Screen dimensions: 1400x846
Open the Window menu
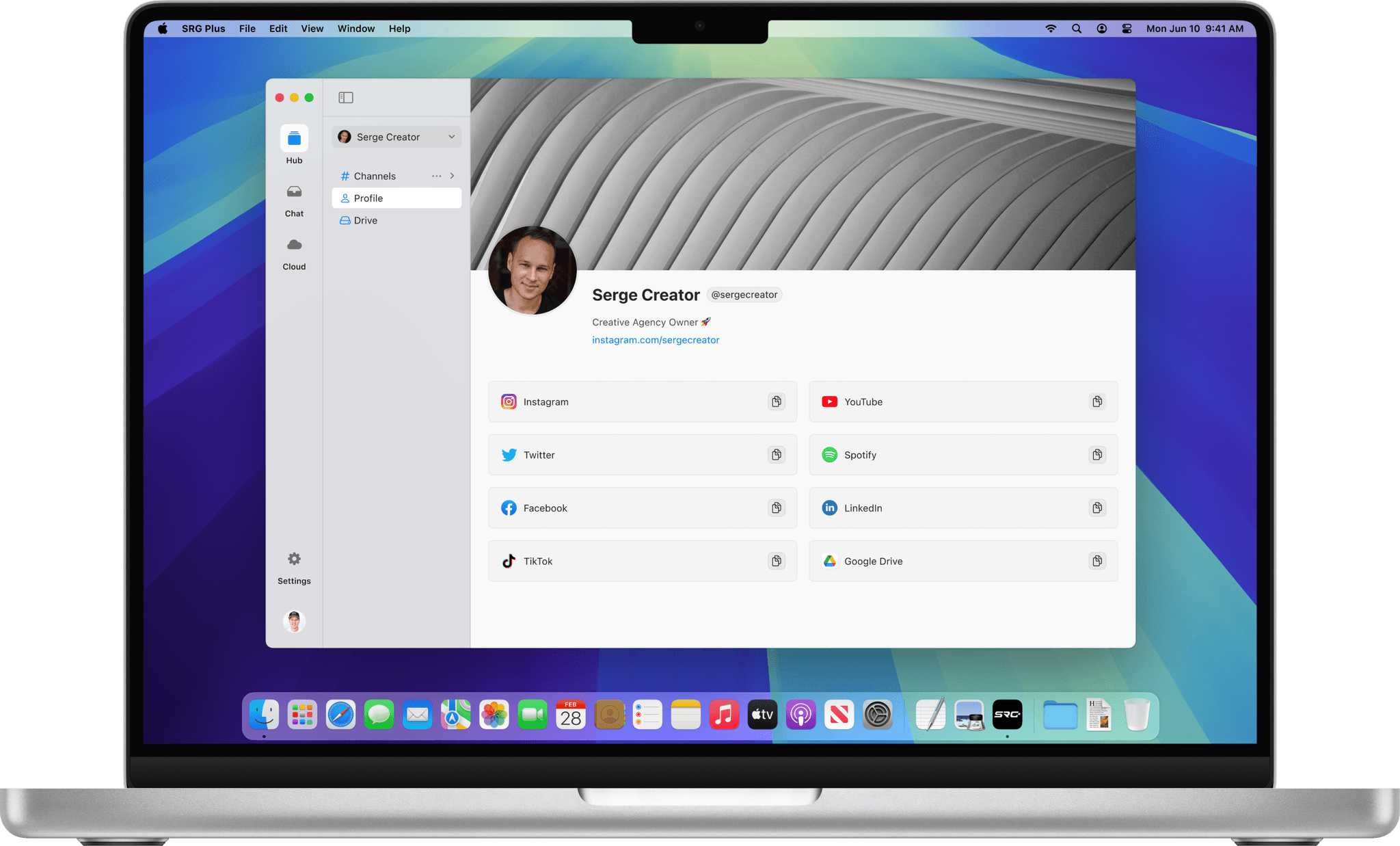(x=355, y=29)
